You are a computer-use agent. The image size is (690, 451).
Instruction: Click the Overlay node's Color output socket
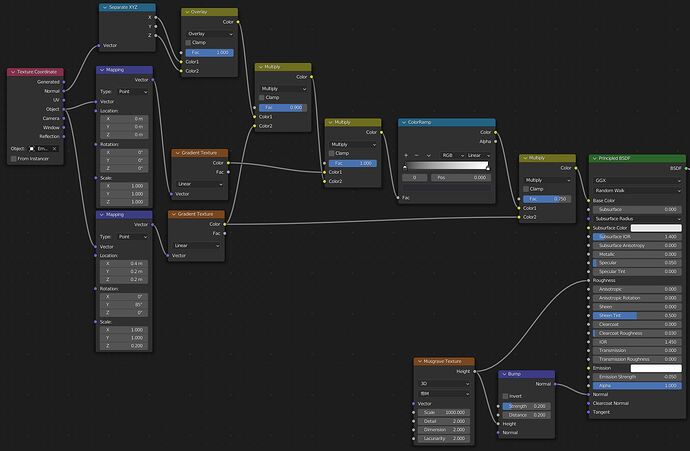238,22
